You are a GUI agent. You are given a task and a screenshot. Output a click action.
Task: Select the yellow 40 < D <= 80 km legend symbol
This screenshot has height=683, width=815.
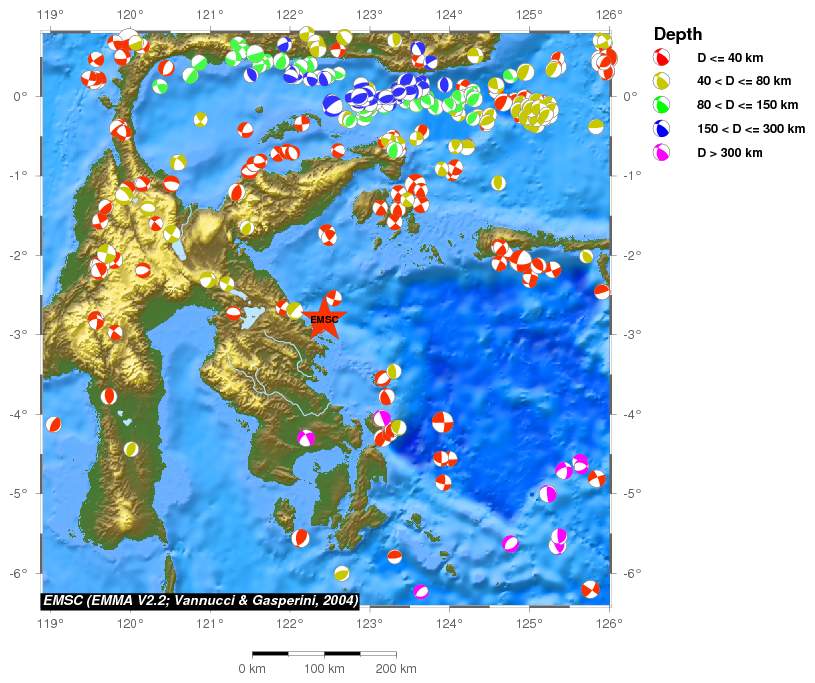click(x=661, y=81)
